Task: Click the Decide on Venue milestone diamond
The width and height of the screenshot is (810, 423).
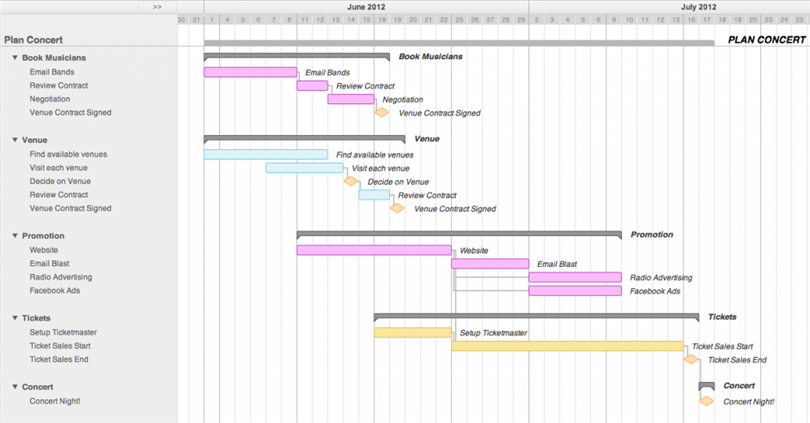Action: 351,181
